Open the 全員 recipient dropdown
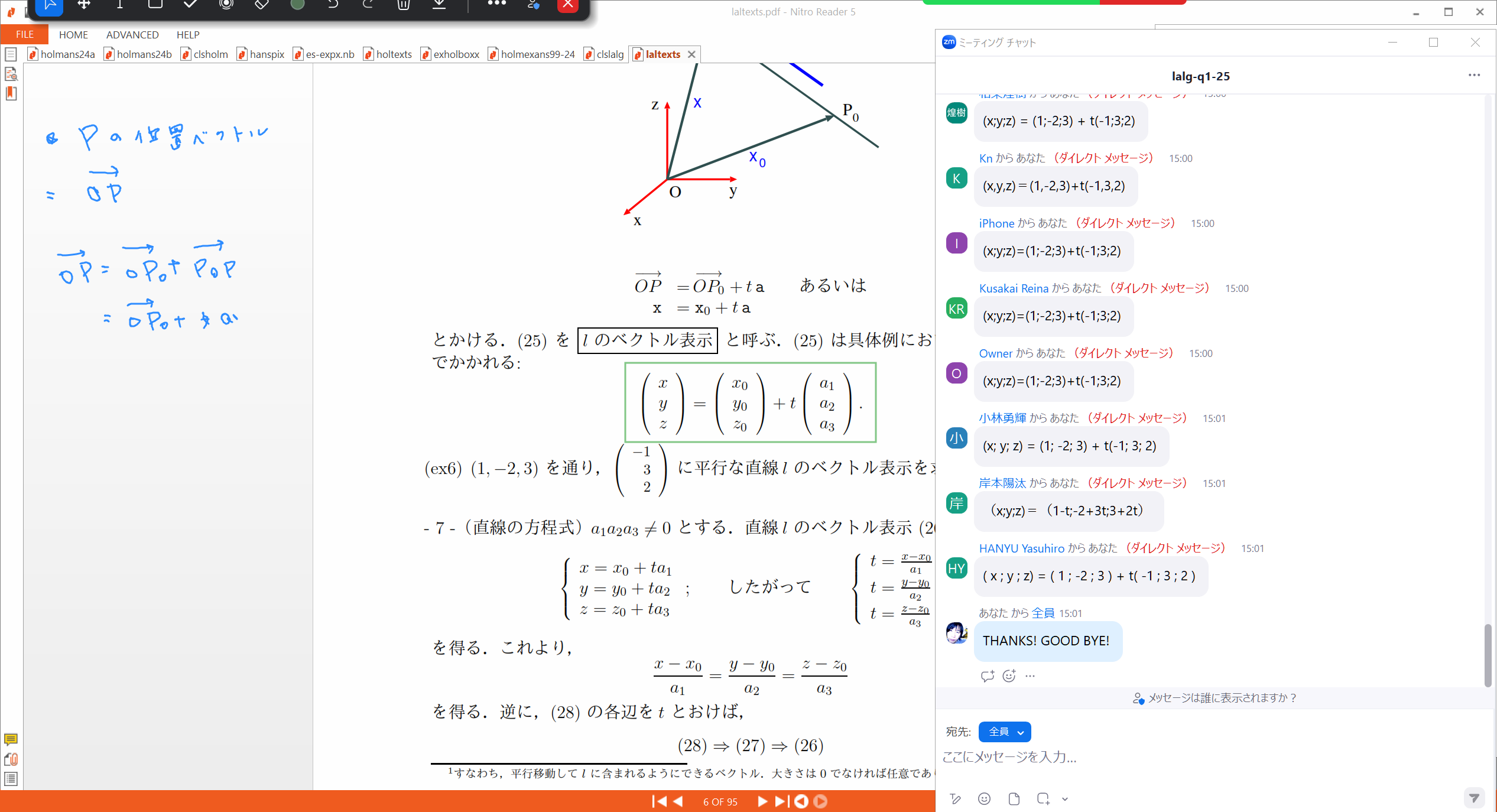 pyautogui.click(x=1005, y=732)
